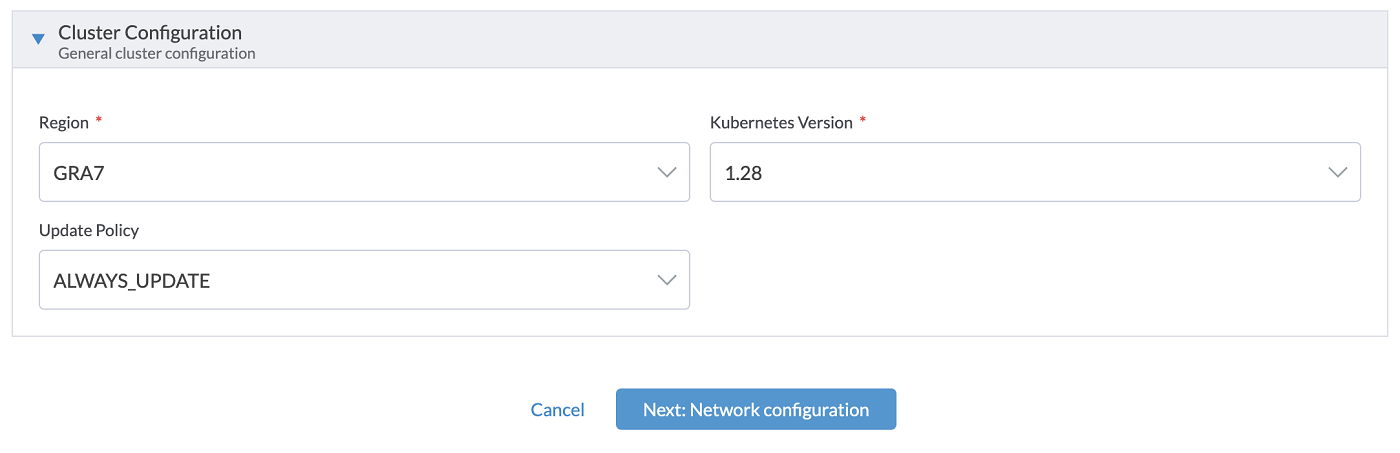Click the Cancel link
The width and height of the screenshot is (1400, 453).
[558, 410]
